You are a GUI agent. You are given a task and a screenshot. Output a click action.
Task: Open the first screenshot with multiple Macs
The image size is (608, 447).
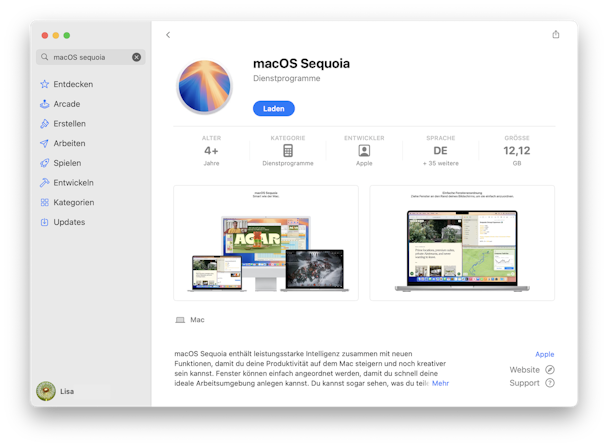pyautogui.click(x=266, y=243)
